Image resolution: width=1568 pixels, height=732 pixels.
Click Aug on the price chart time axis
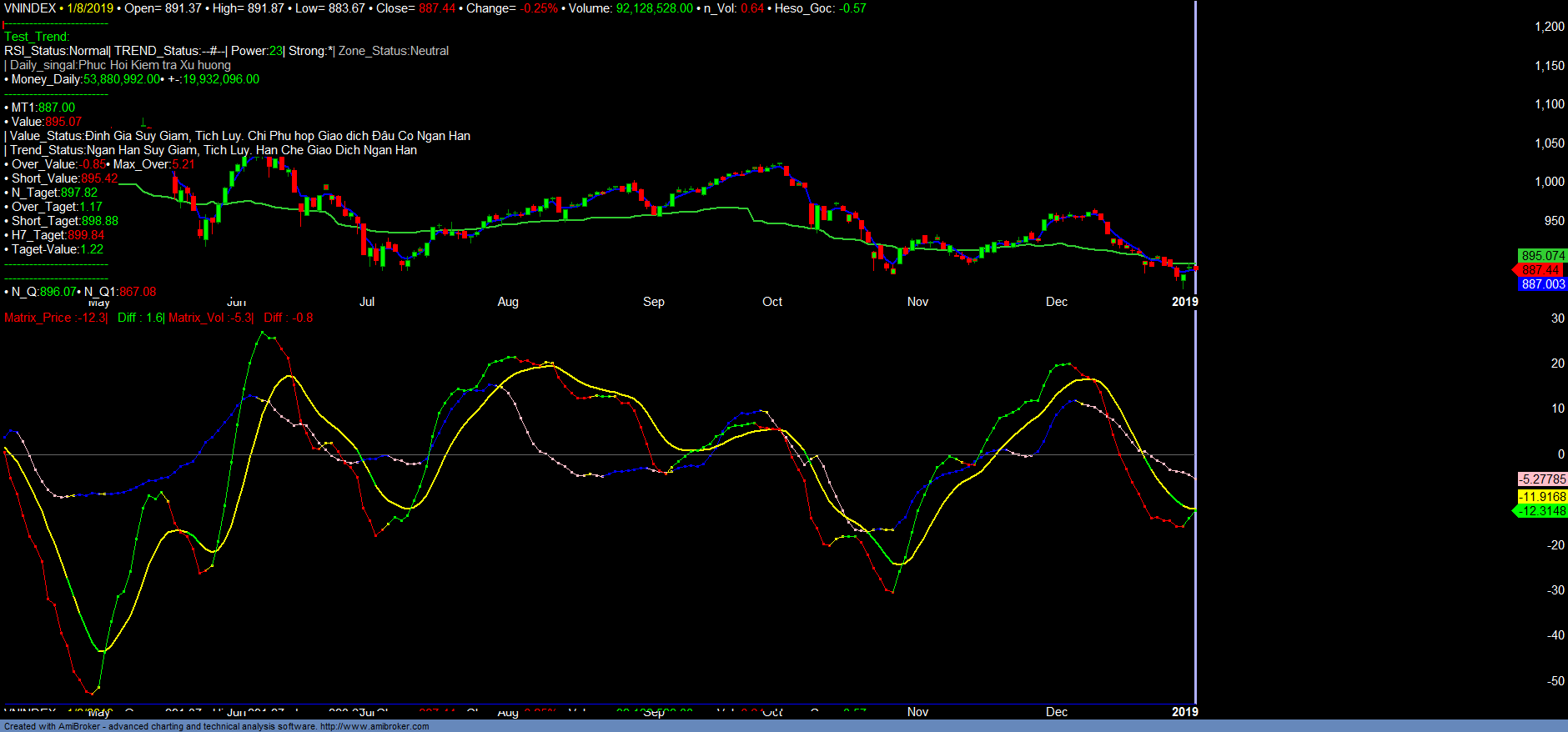508,302
